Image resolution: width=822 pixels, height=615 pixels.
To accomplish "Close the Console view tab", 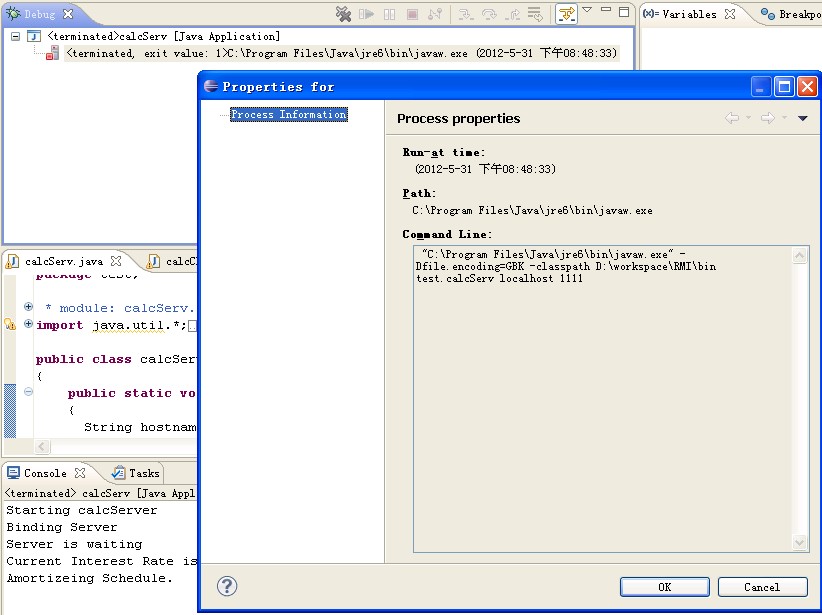I will coord(80,473).
